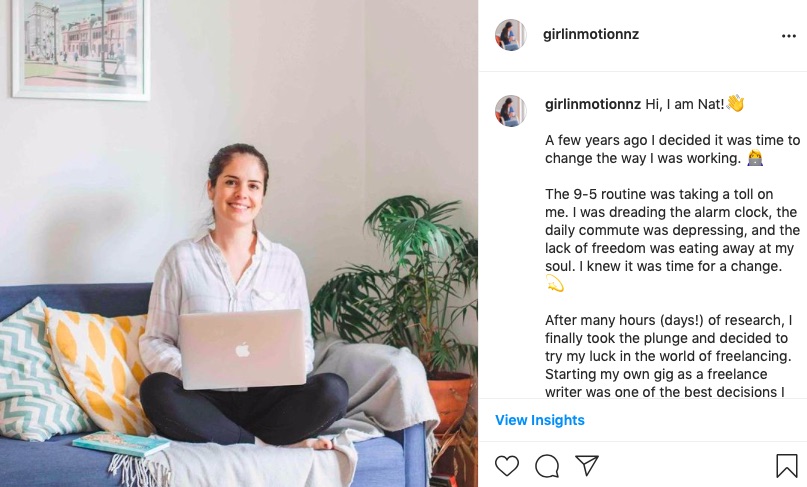This screenshot has width=807, height=487.
Task: Open the three-dot more options menu
Action: tap(788, 36)
